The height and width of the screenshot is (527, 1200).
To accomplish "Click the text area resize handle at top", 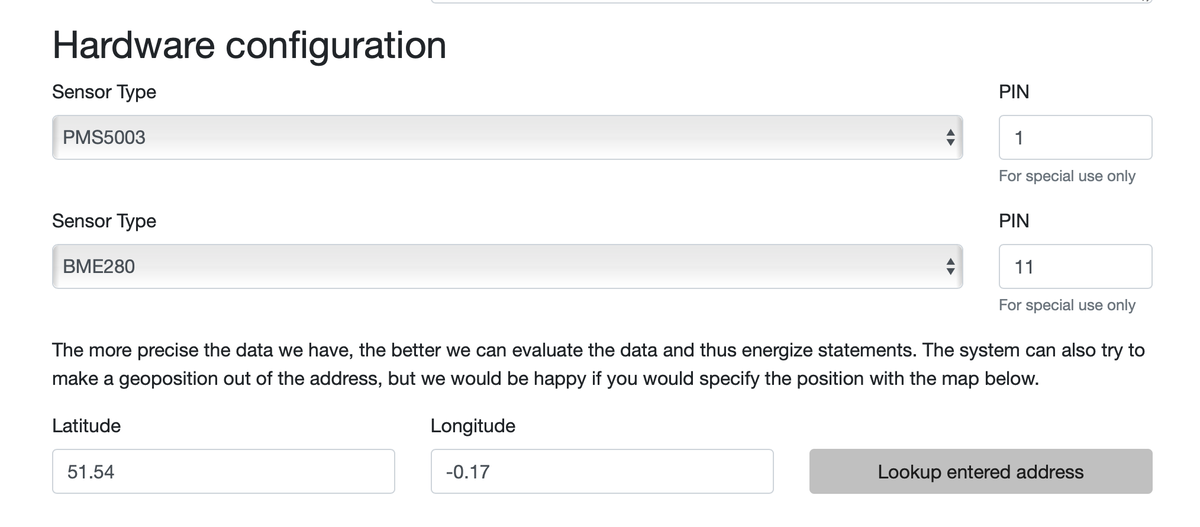I will tap(1147, 2).
